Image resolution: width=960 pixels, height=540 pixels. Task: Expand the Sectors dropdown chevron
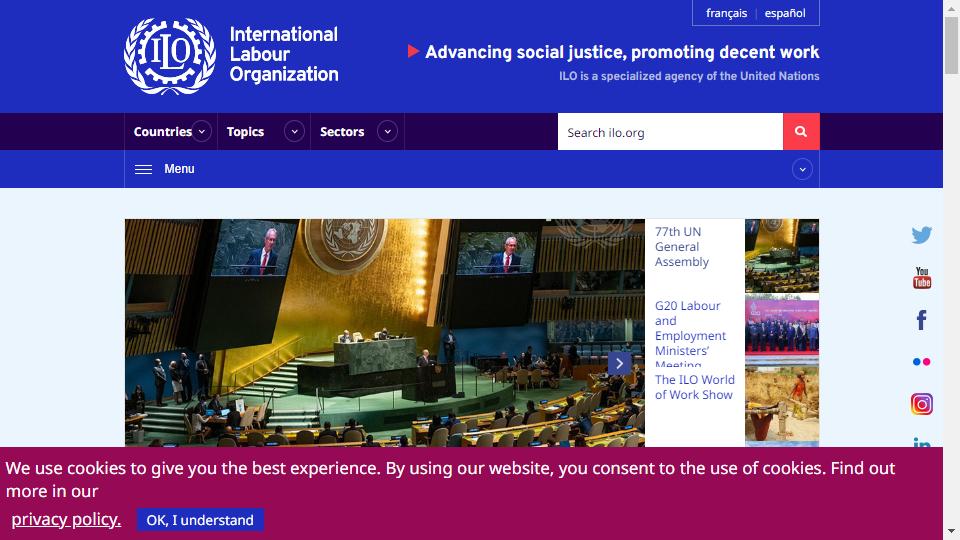tap(388, 132)
